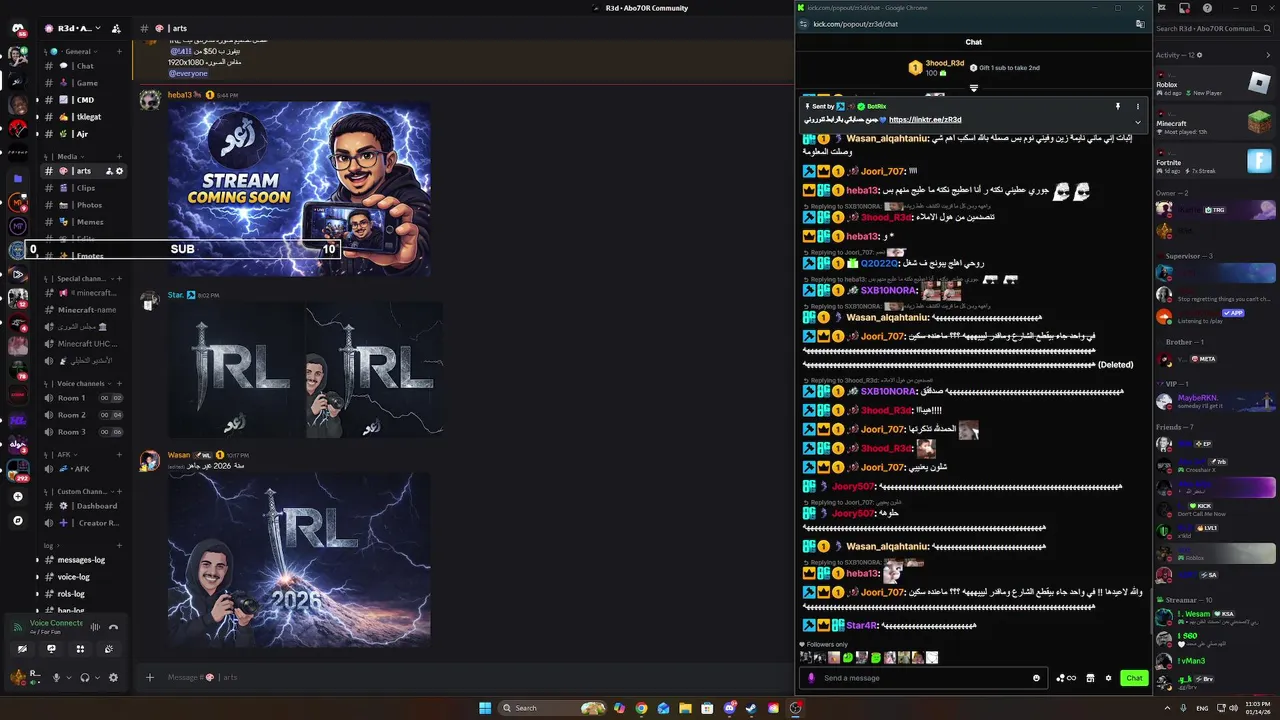This screenshot has height=720, width=1280.
Task: Open the Clips channel
Action: (84, 188)
